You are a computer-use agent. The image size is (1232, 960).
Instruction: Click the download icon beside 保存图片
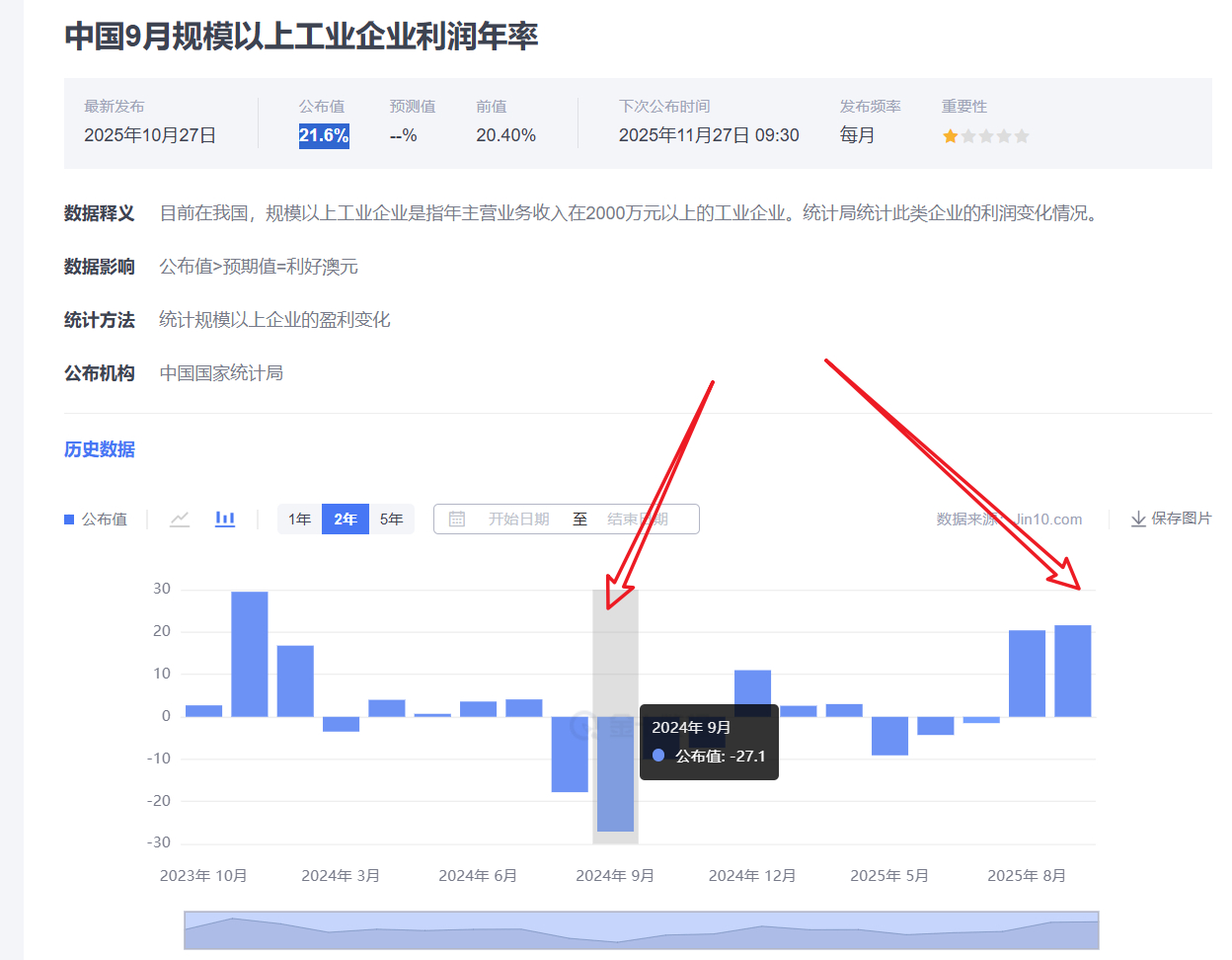1137,518
